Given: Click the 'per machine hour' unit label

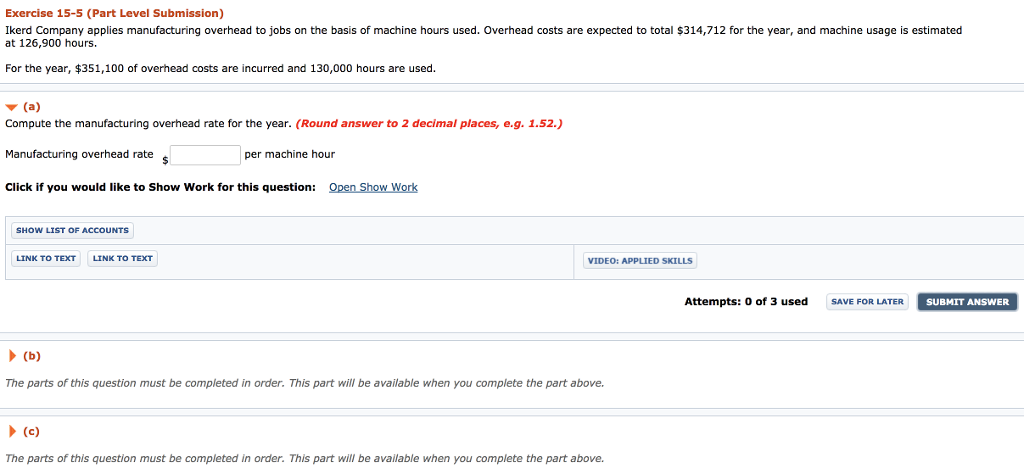Looking at the screenshot, I should click(289, 155).
